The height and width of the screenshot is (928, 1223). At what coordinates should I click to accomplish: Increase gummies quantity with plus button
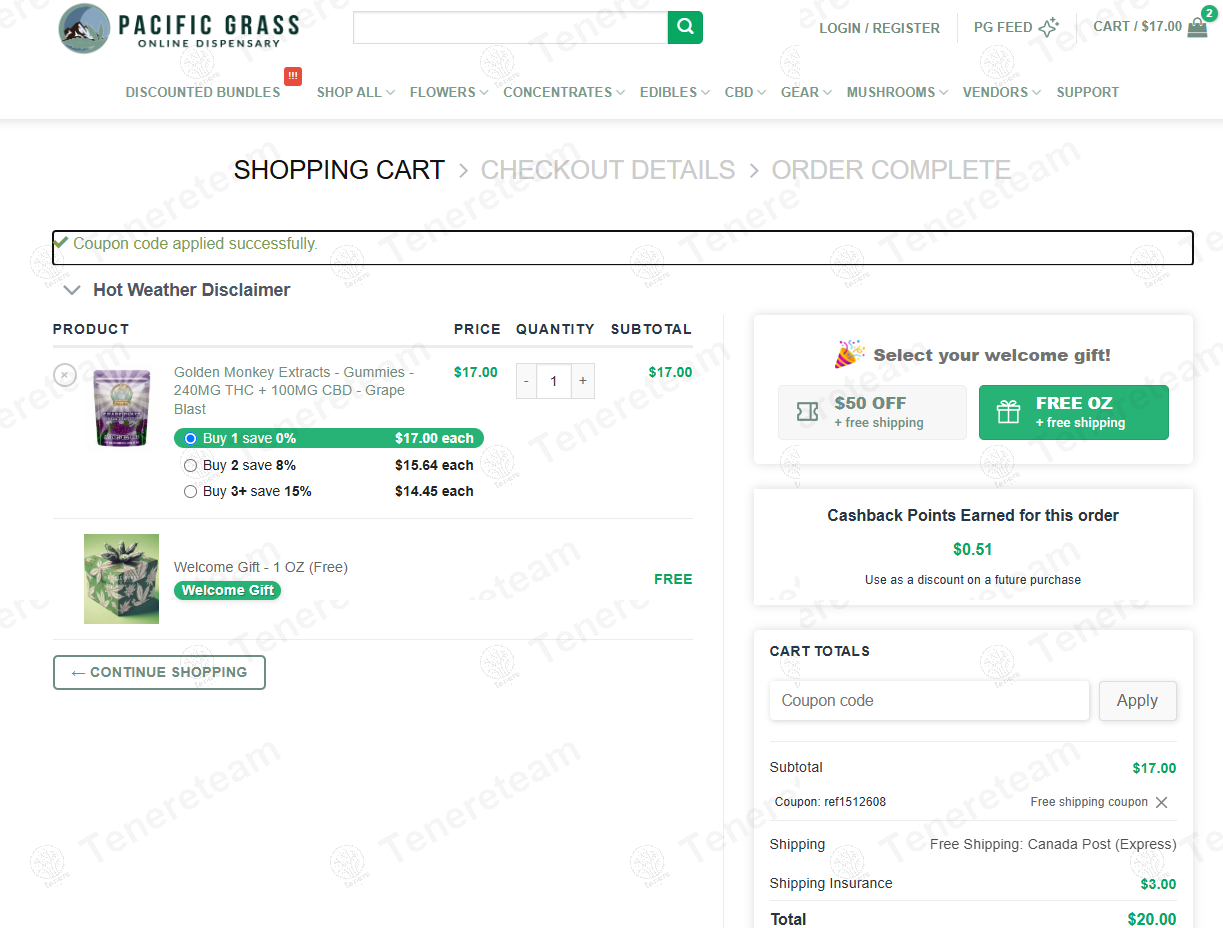tap(583, 381)
